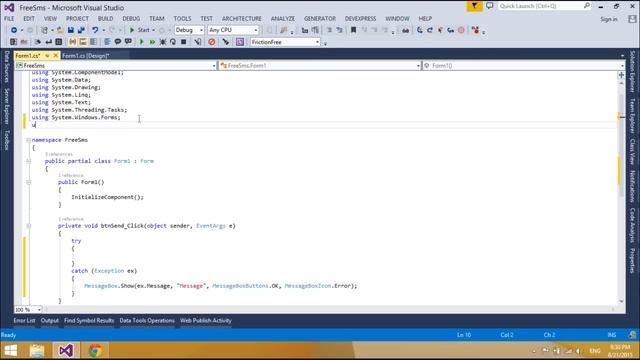Click the Navigate Backward toolbar icon
Image resolution: width=640 pixels, height=360 pixels.
[13, 30]
